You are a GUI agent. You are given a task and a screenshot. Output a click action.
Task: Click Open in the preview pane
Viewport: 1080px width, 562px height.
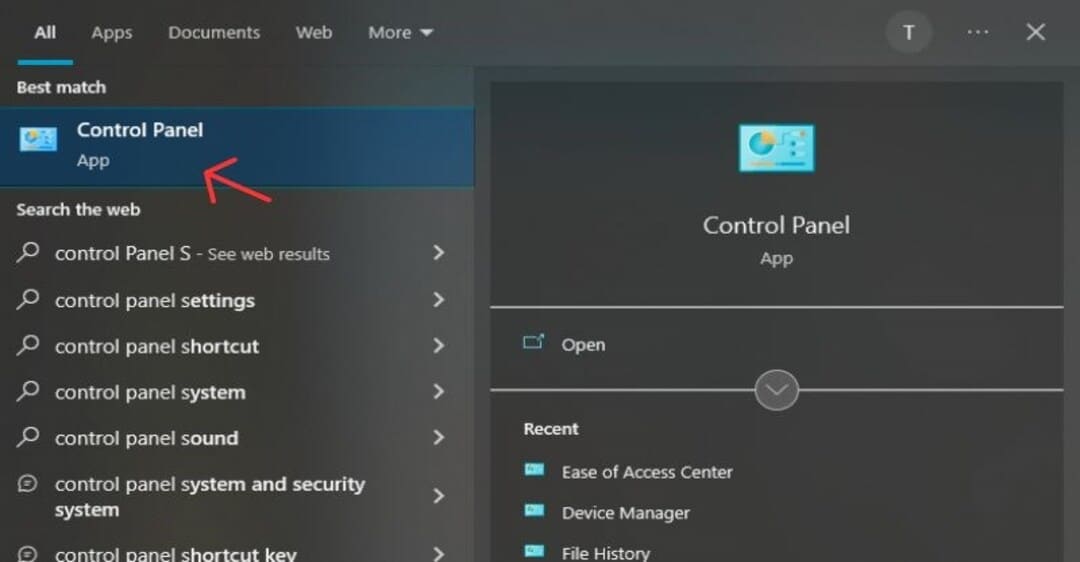583,344
